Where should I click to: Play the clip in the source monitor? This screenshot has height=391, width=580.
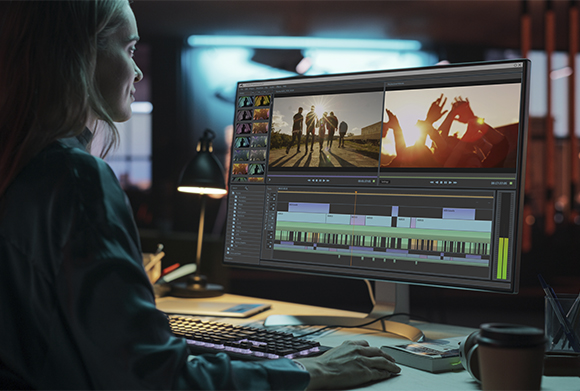(x=324, y=181)
